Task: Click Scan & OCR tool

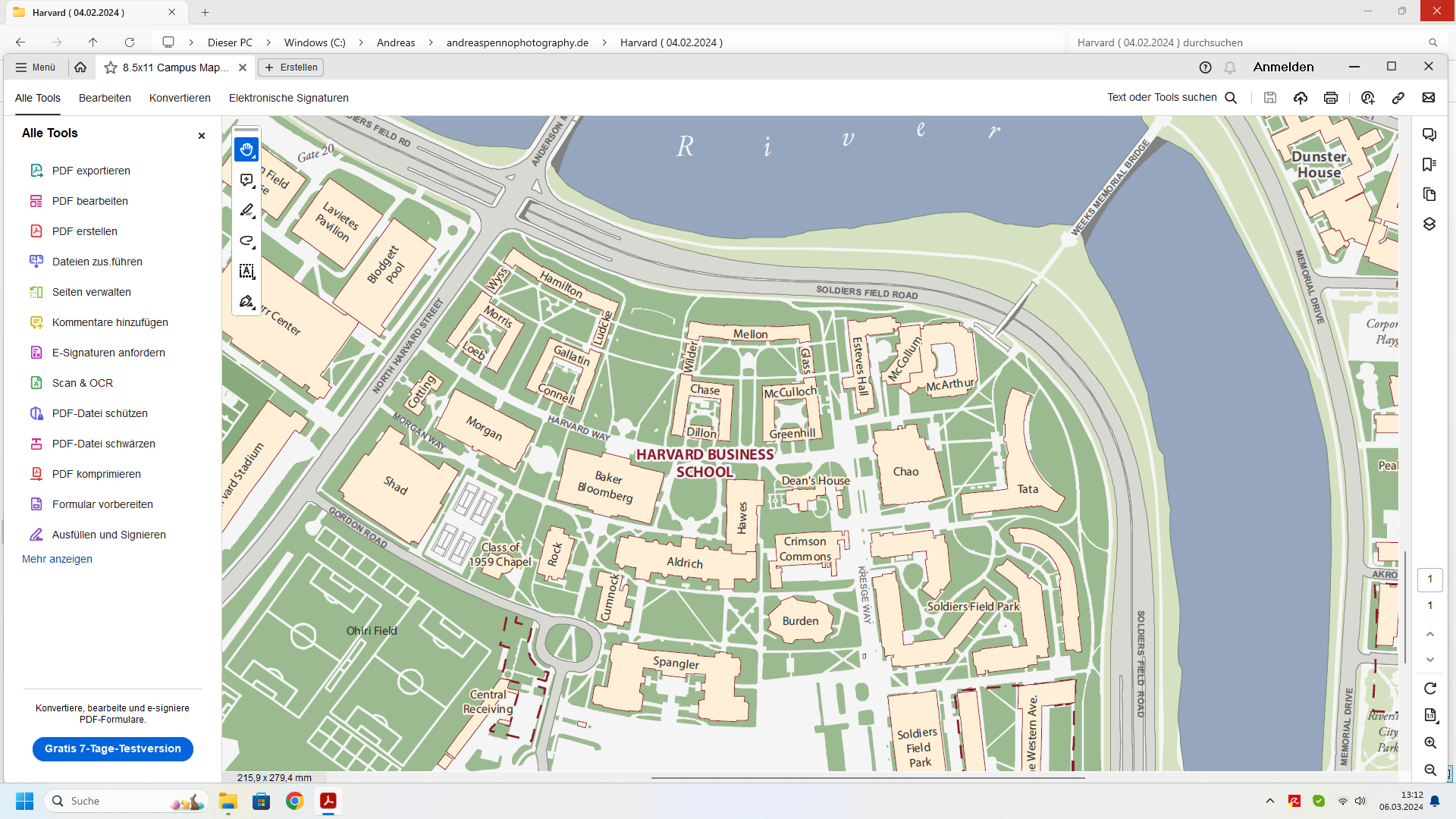Action: (x=82, y=383)
